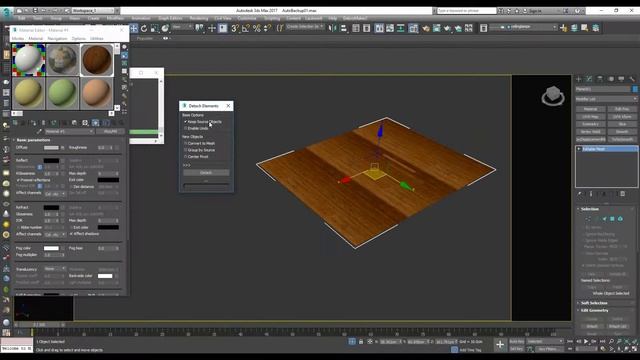This screenshot has width=640, height=360.
Task: Open the Translucency type dropdown
Action: tap(55, 269)
